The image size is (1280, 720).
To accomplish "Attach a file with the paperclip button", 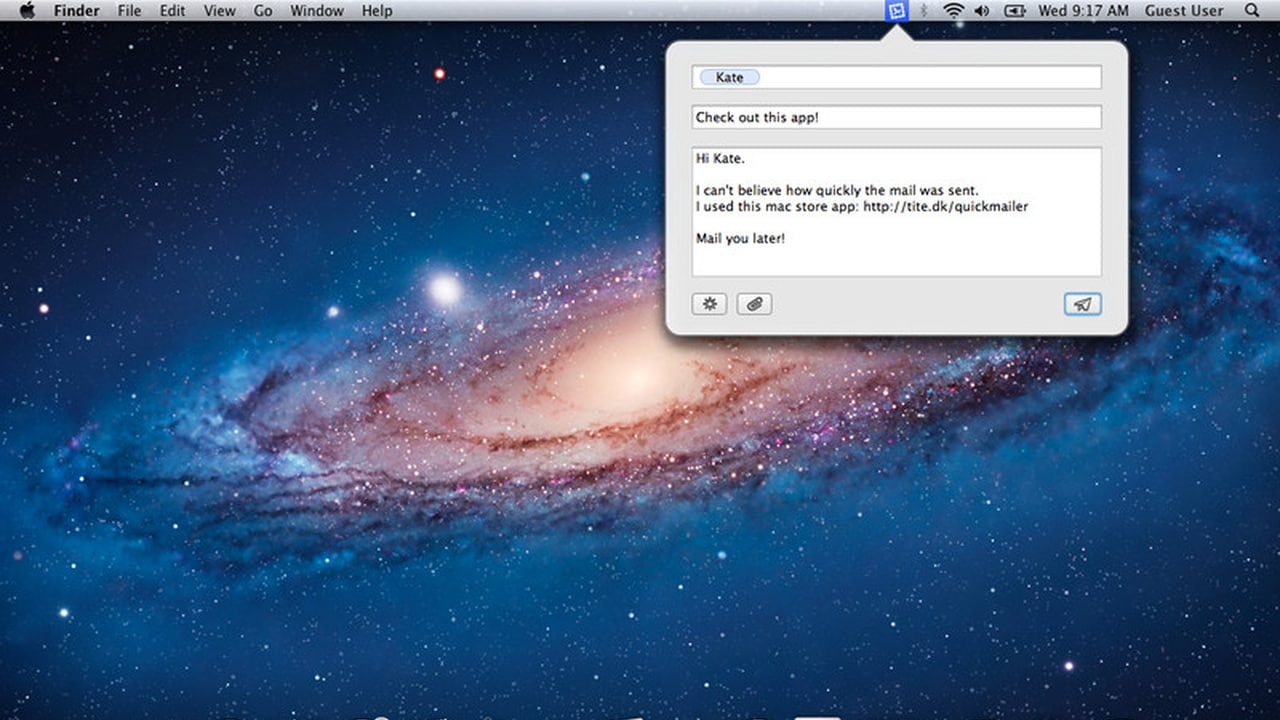I will click(x=754, y=304).
